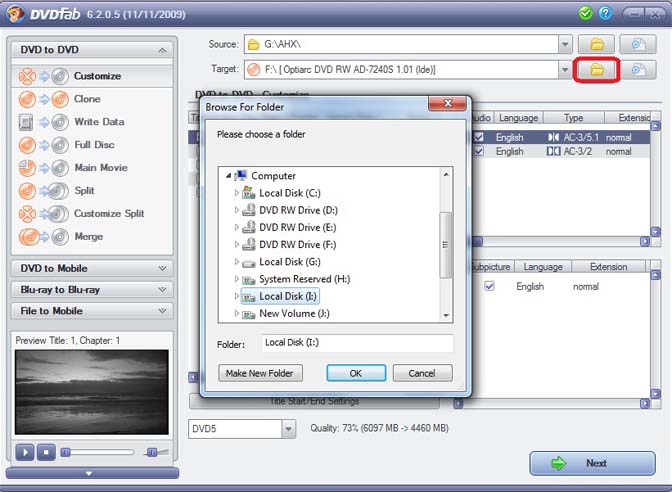Toggle English AC-3/5.1 audio checkbox
This screenshot has height=492, width=672.
(x=479, y=138)
